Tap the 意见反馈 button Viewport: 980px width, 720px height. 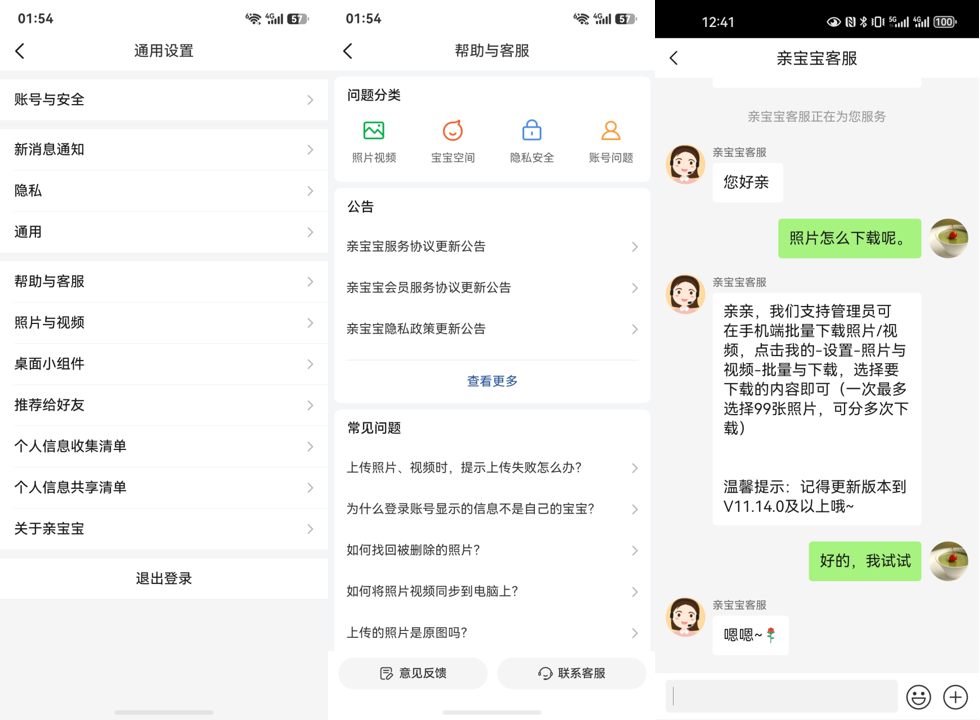point(413,673)
